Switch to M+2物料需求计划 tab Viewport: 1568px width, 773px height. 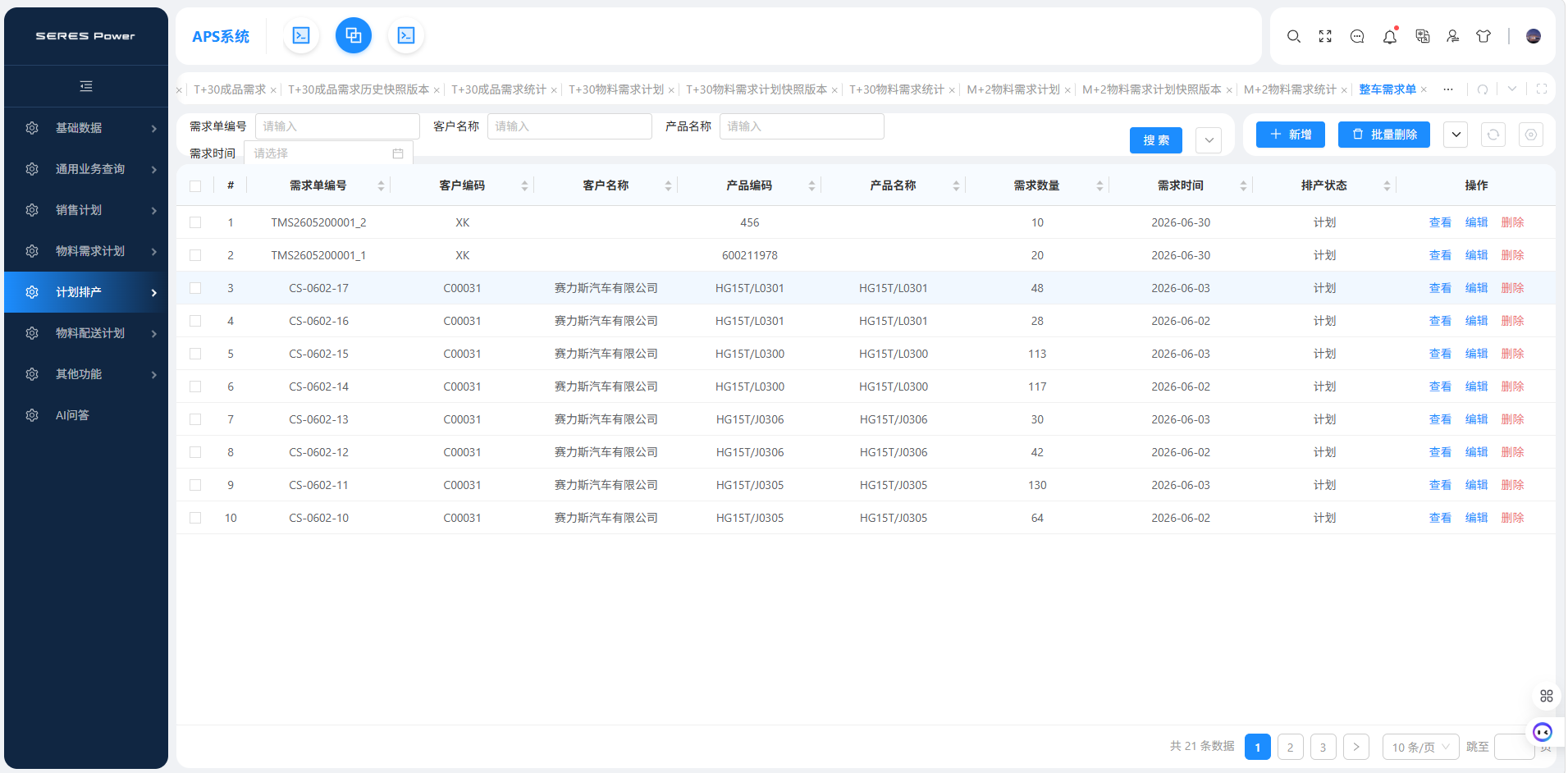tap(1013, 89)
